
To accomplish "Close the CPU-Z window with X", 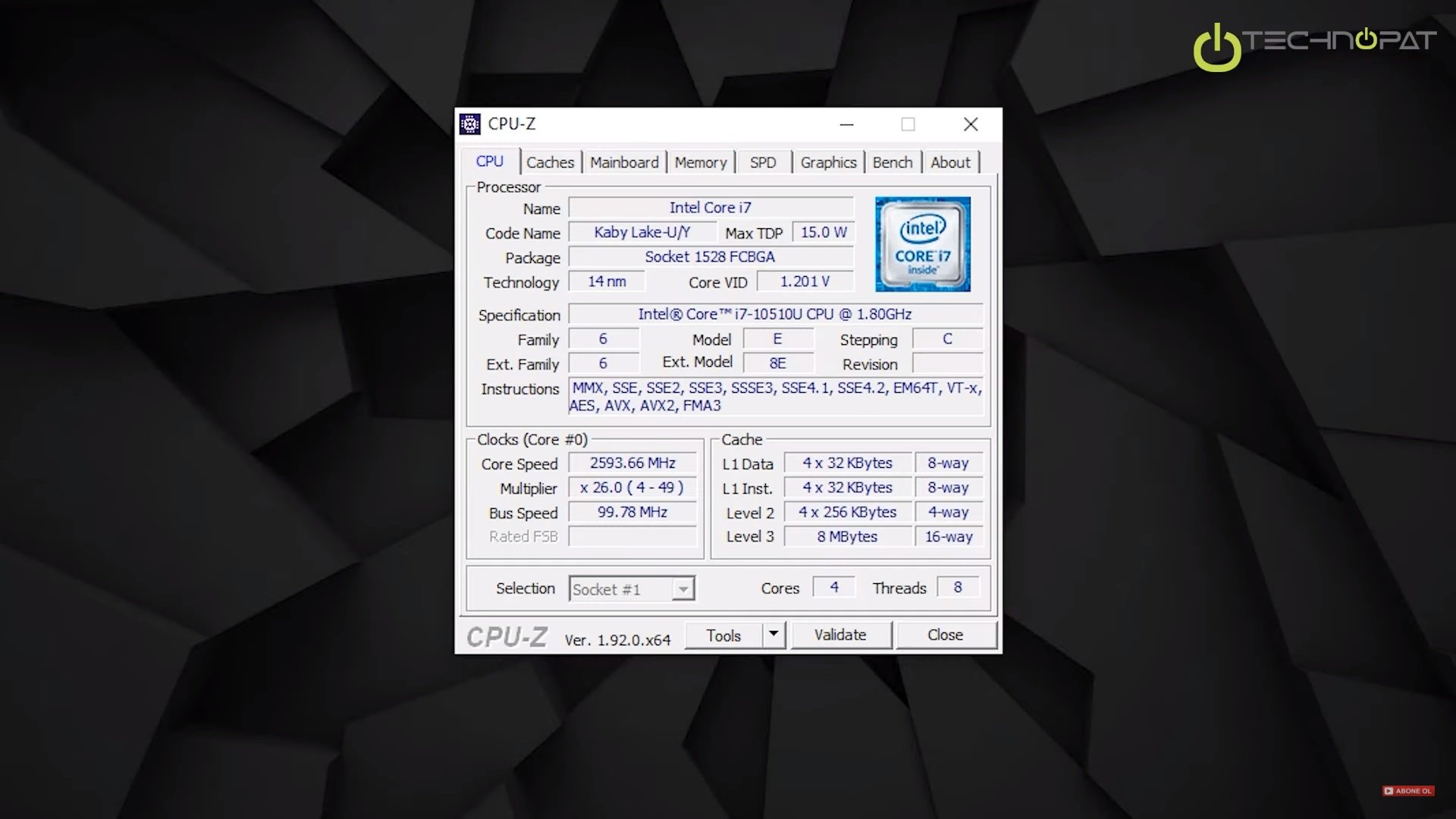I will pyautogui.click(x=971, y=124).
